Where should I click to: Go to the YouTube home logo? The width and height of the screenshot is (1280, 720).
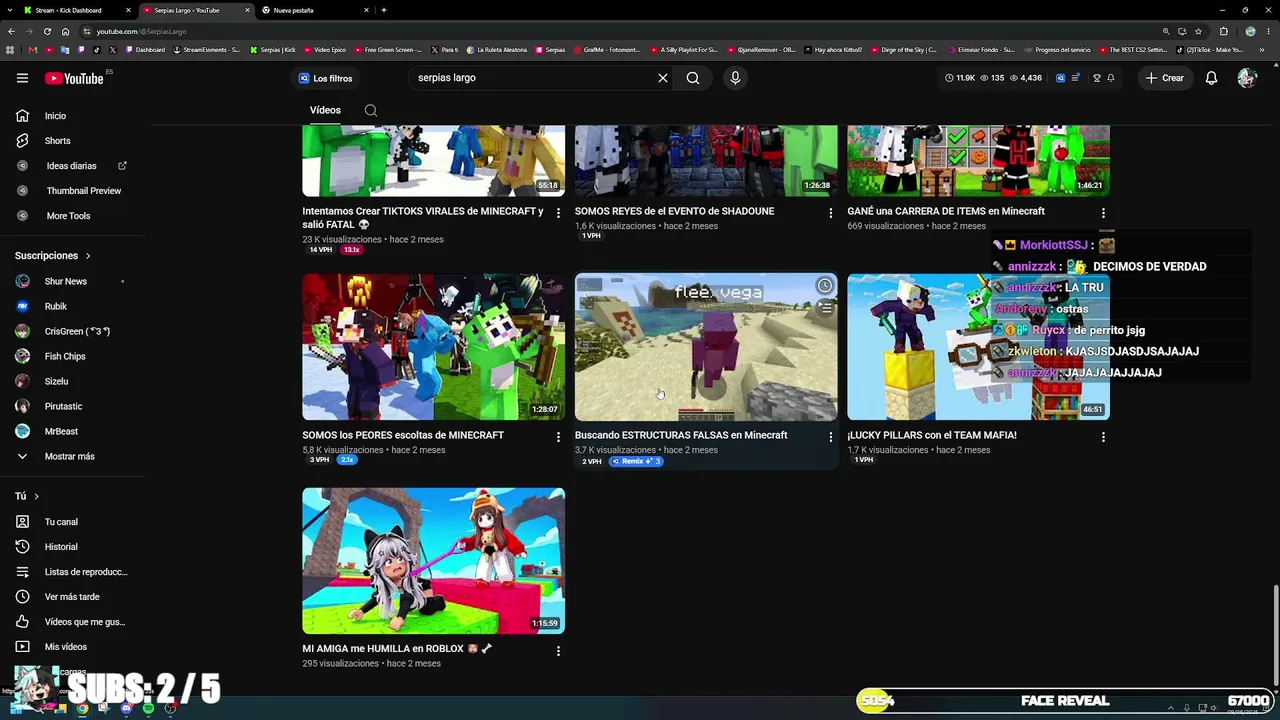pos(75,78)
